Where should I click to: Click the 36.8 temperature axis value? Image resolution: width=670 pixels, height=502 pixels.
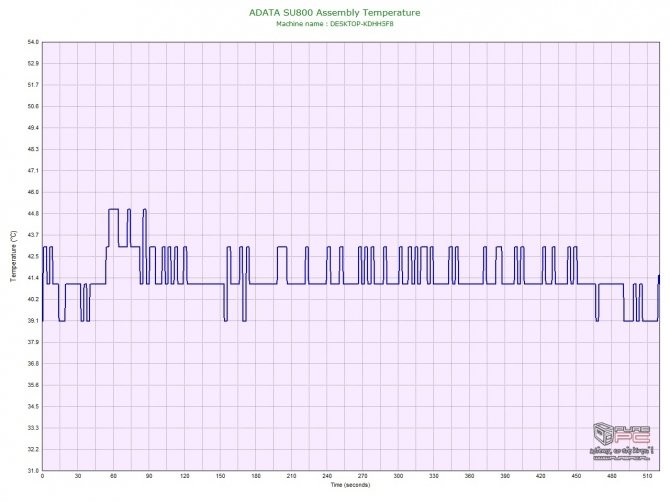[33, 364]
